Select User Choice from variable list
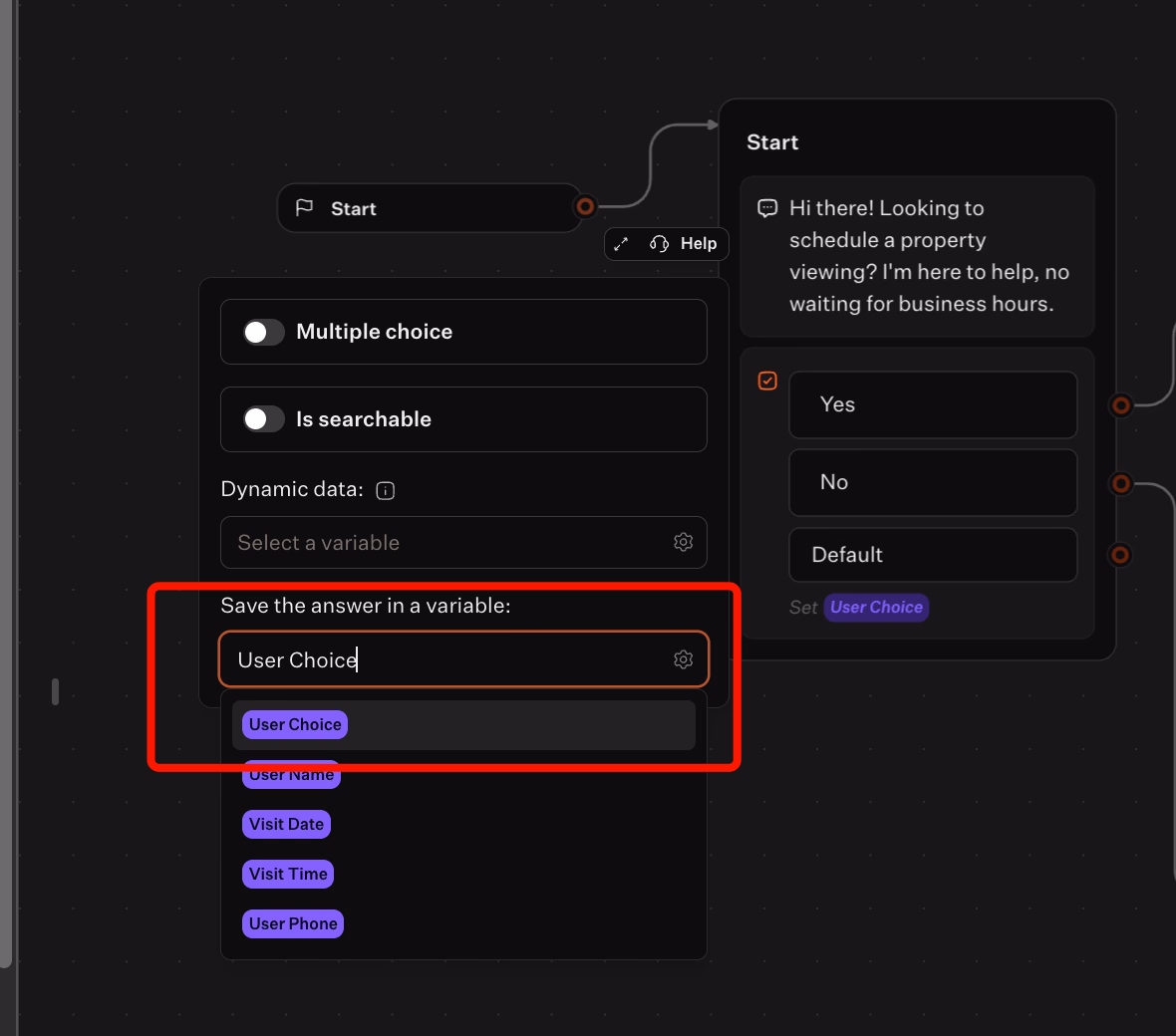Viewport: 1176px width, 1036px height. click(295, 725)
